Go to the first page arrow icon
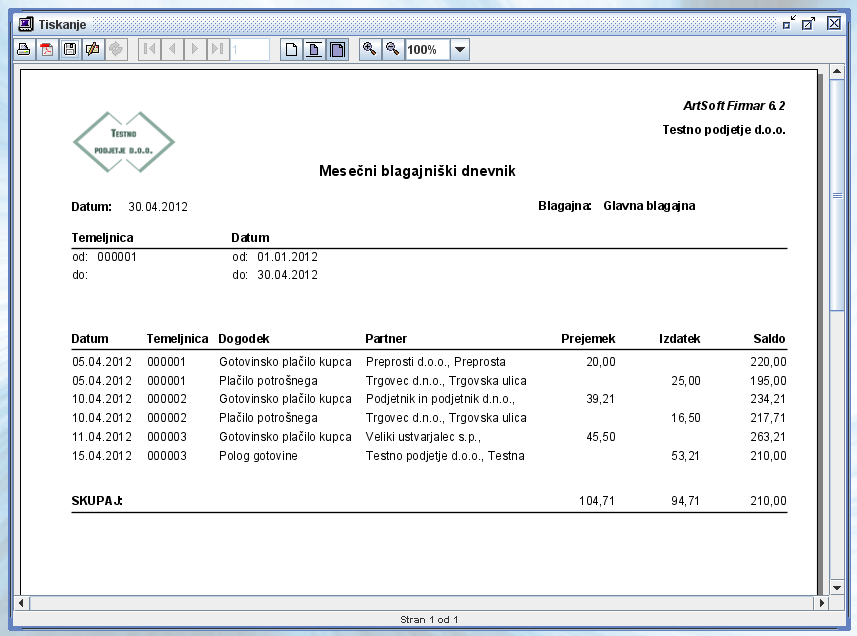This screenshot has width=857, height=636. pyautogui.click(x=149, y=49)
